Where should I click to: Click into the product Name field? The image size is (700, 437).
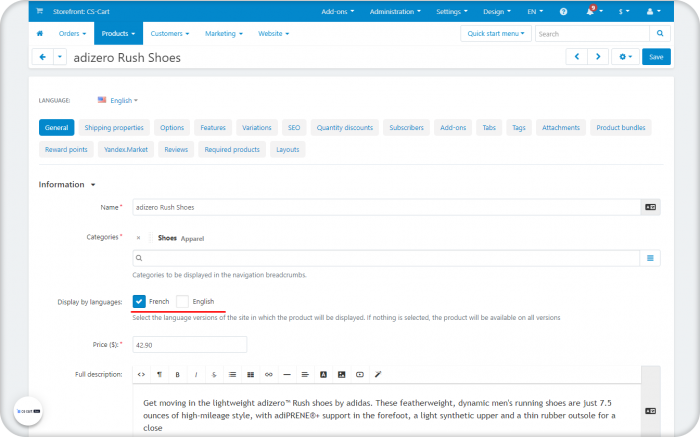click(387, 207)
